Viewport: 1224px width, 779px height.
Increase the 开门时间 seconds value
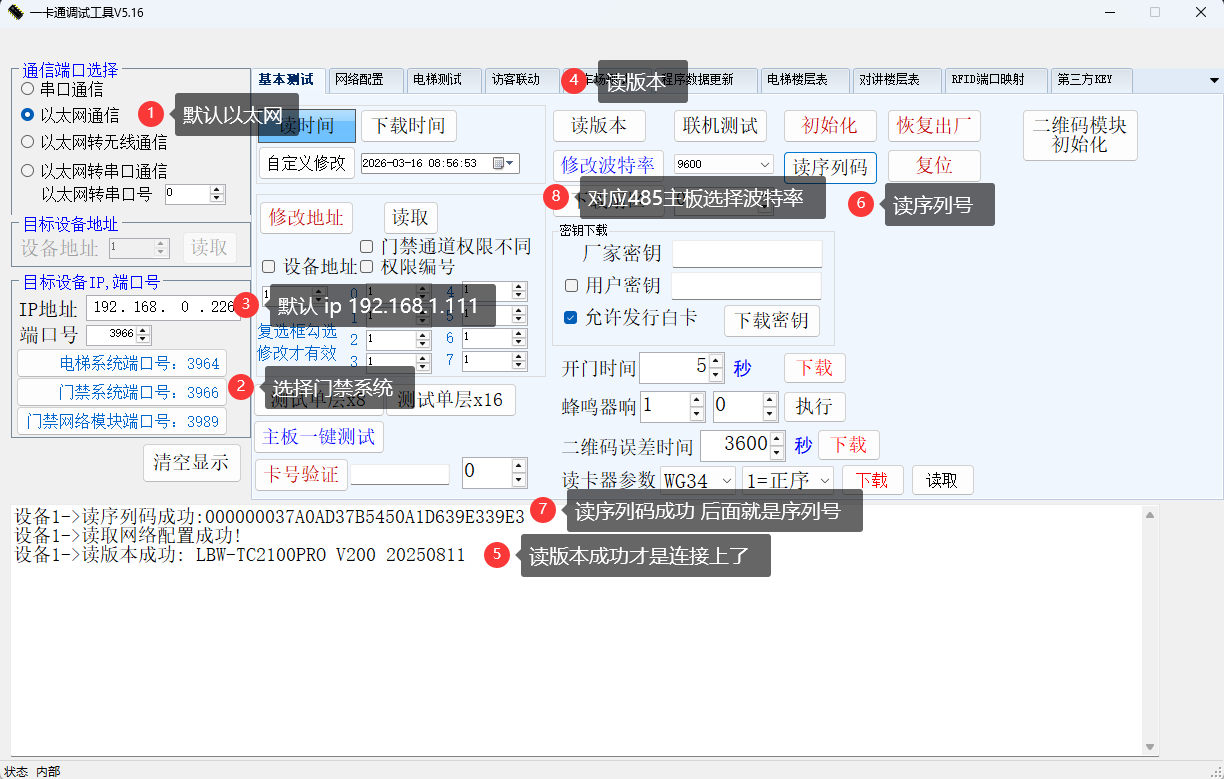pyautogui.click(x=716, y=361)
